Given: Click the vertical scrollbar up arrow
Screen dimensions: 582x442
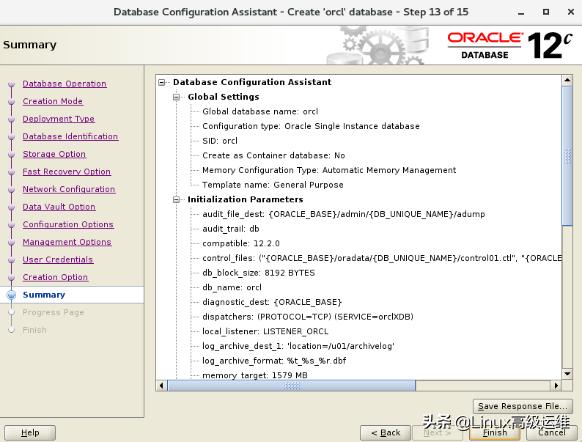Looking at the screenshot, I should click(x=567, y=80).
